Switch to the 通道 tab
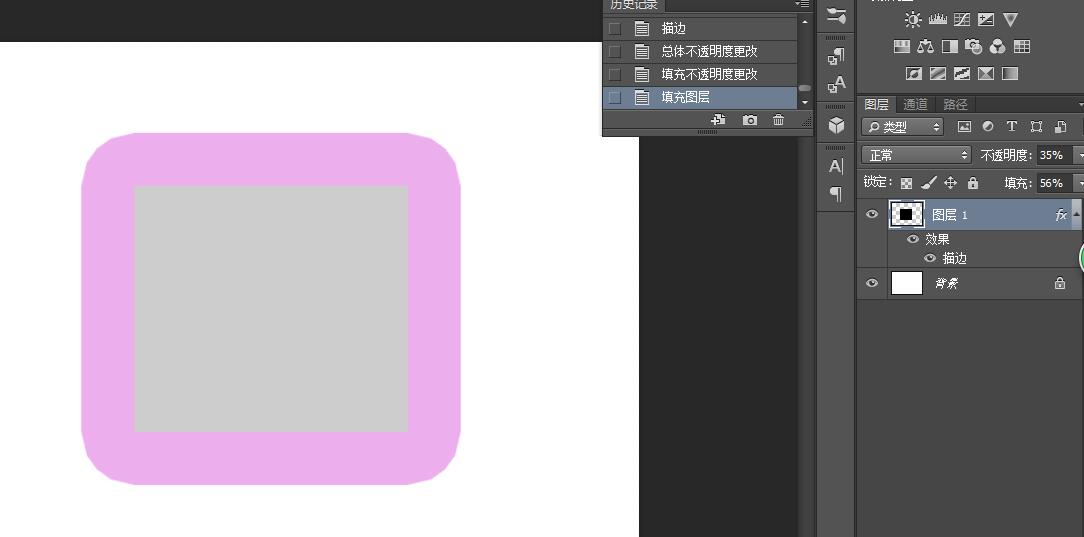Image resolution: width=1084 pixels, height=537 pixels. pyautogui.click(x=915, y=104)
